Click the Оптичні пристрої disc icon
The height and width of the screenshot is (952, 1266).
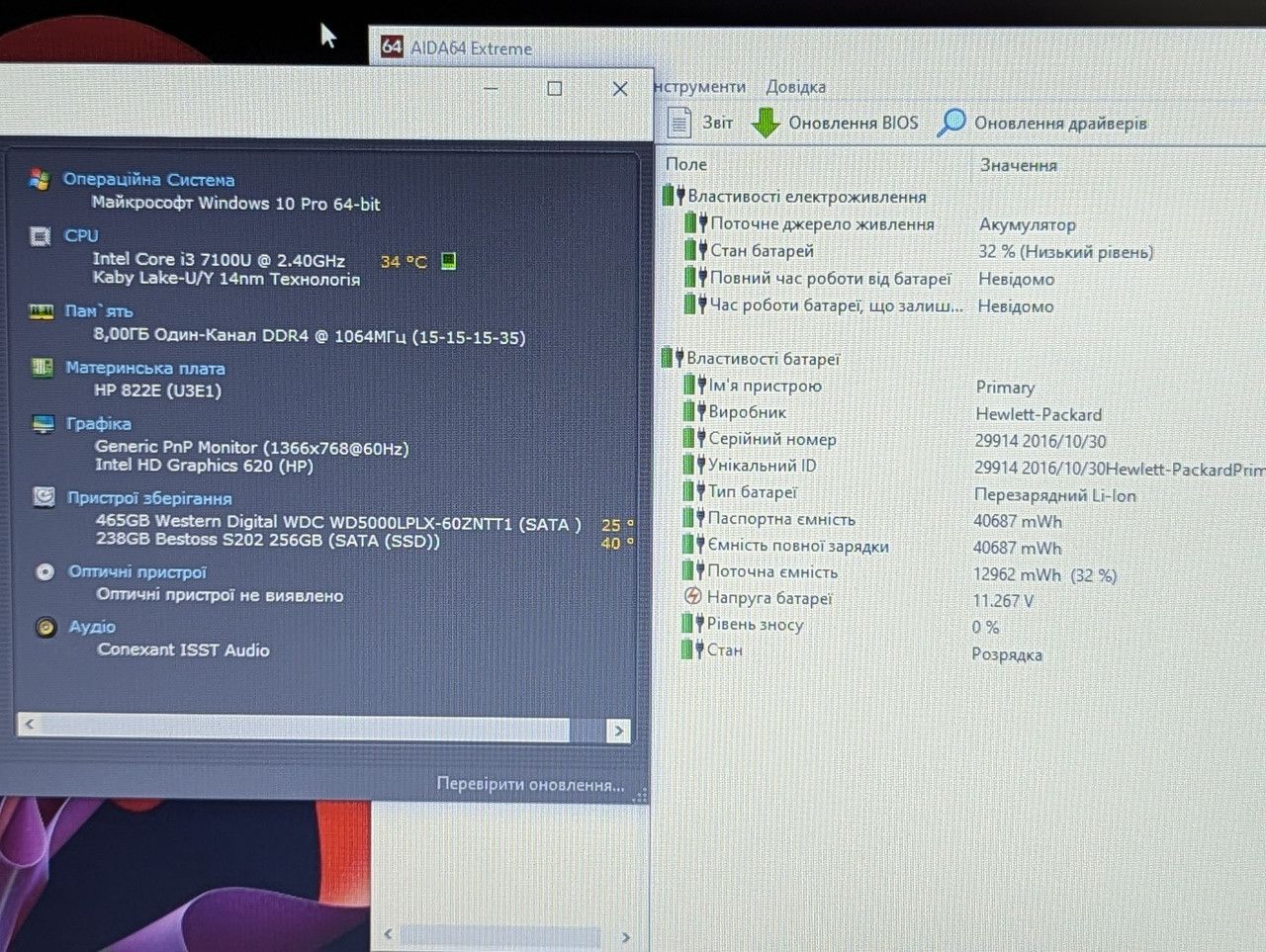[x=45, y=571]
